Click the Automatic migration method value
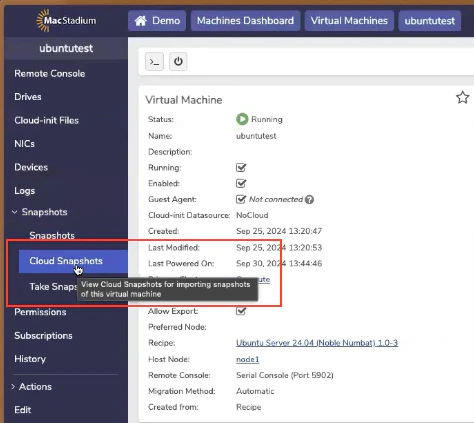 255,391
